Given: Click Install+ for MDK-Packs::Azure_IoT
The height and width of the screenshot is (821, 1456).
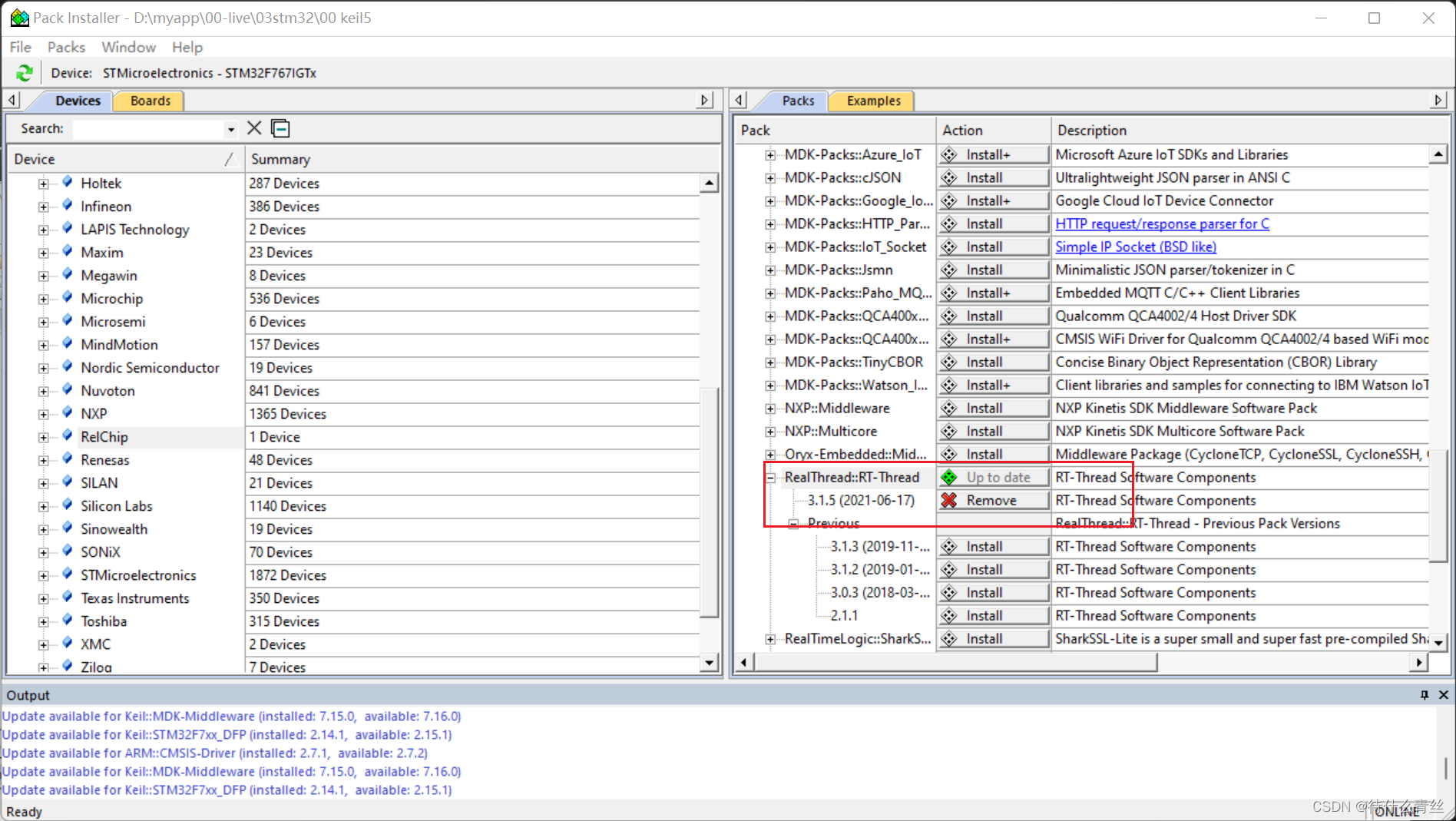Looking at the screenshot, I should point(994,154).
